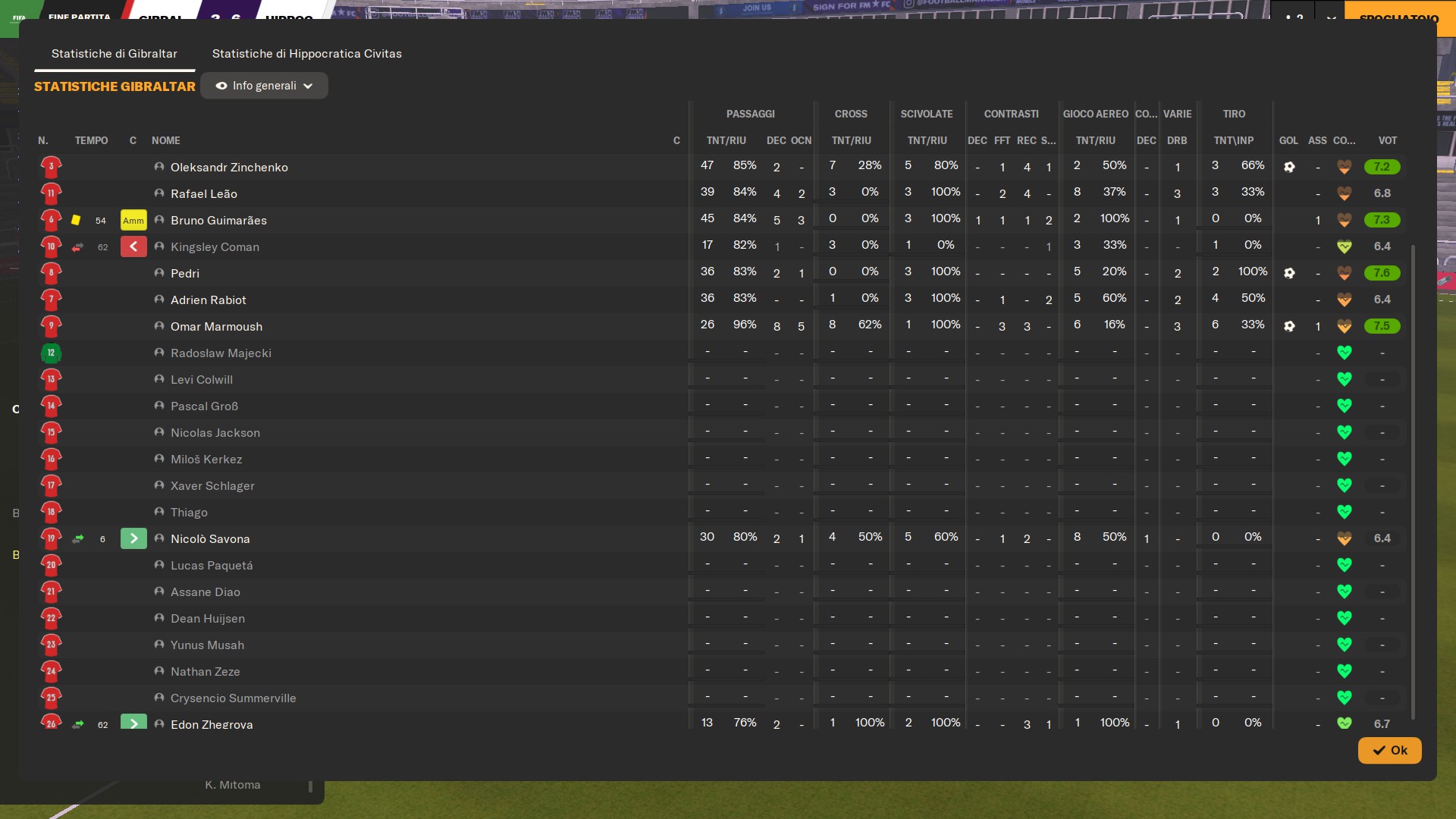Sort by the VOT column header
This screenshot has height=819, width=1456.
tap(1387, 140)
